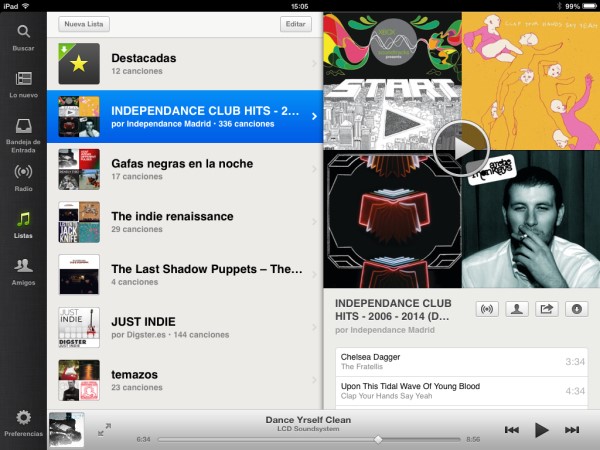
Task: Play the current track in the bottom bar
Action: click(541, 430)
